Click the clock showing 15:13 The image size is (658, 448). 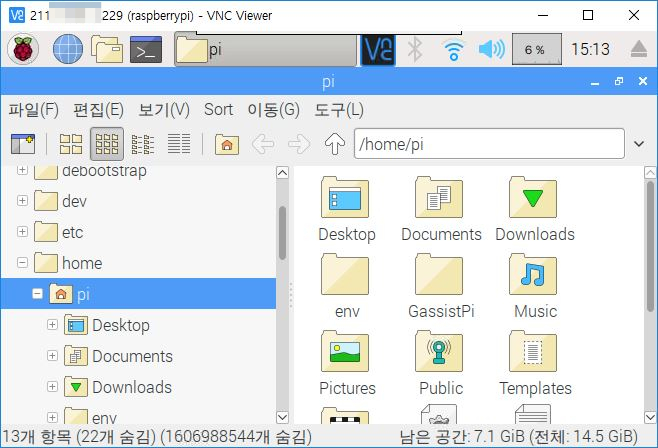590,49
